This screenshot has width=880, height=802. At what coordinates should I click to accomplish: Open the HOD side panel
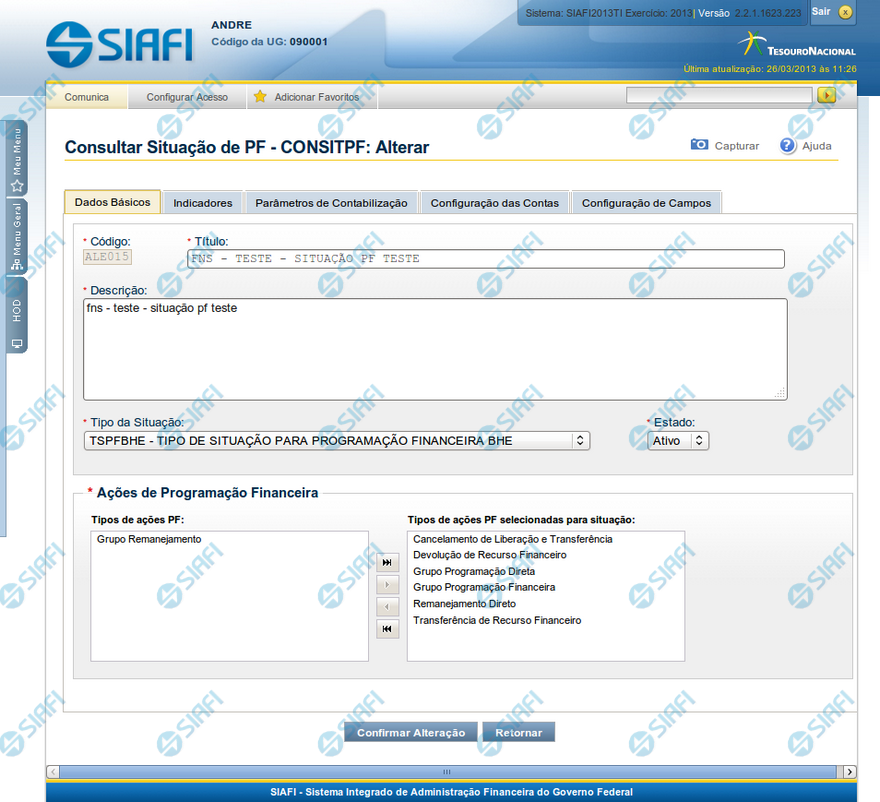[x=17, y=315]
